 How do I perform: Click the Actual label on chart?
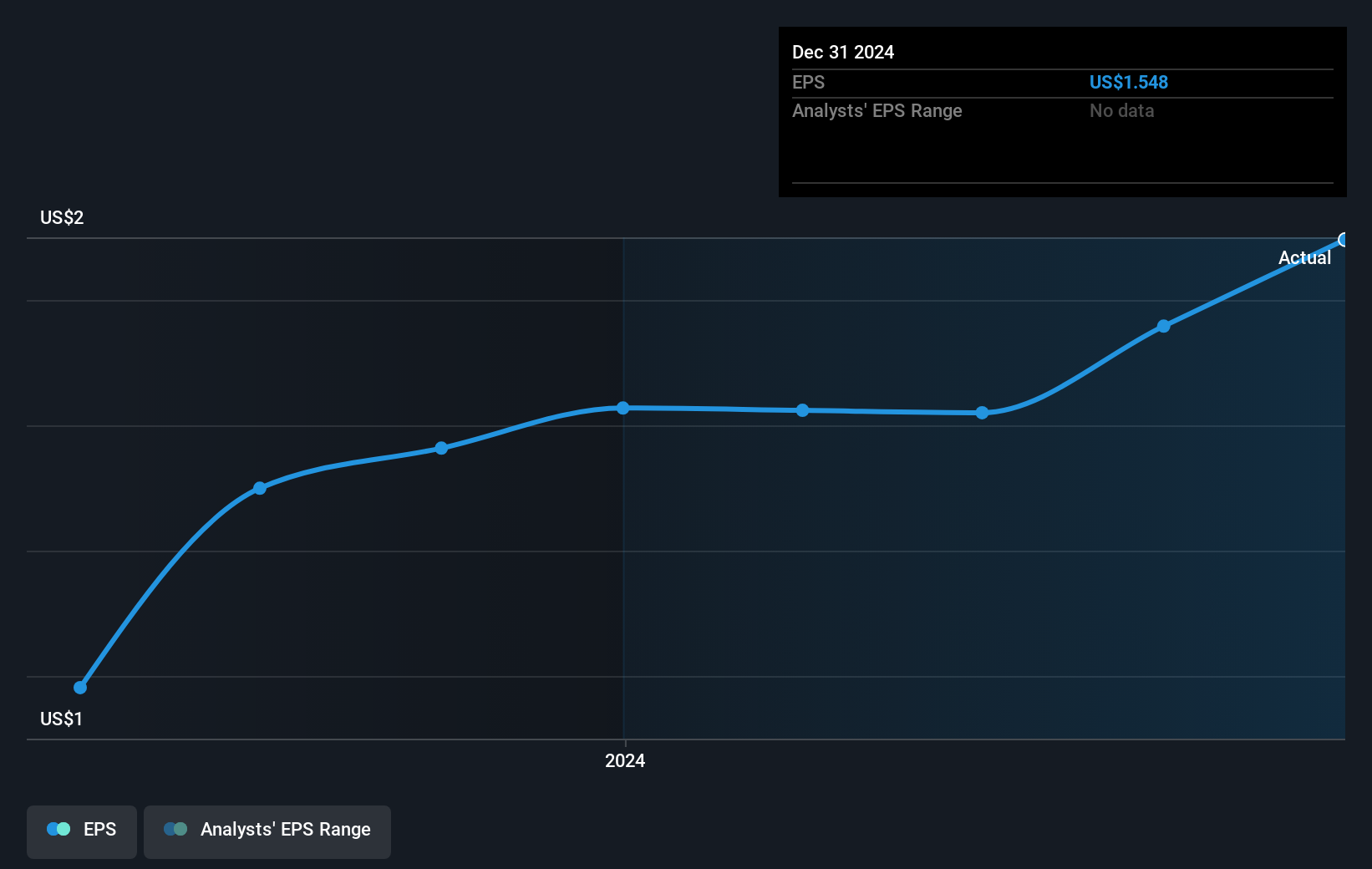point(1304,258)
